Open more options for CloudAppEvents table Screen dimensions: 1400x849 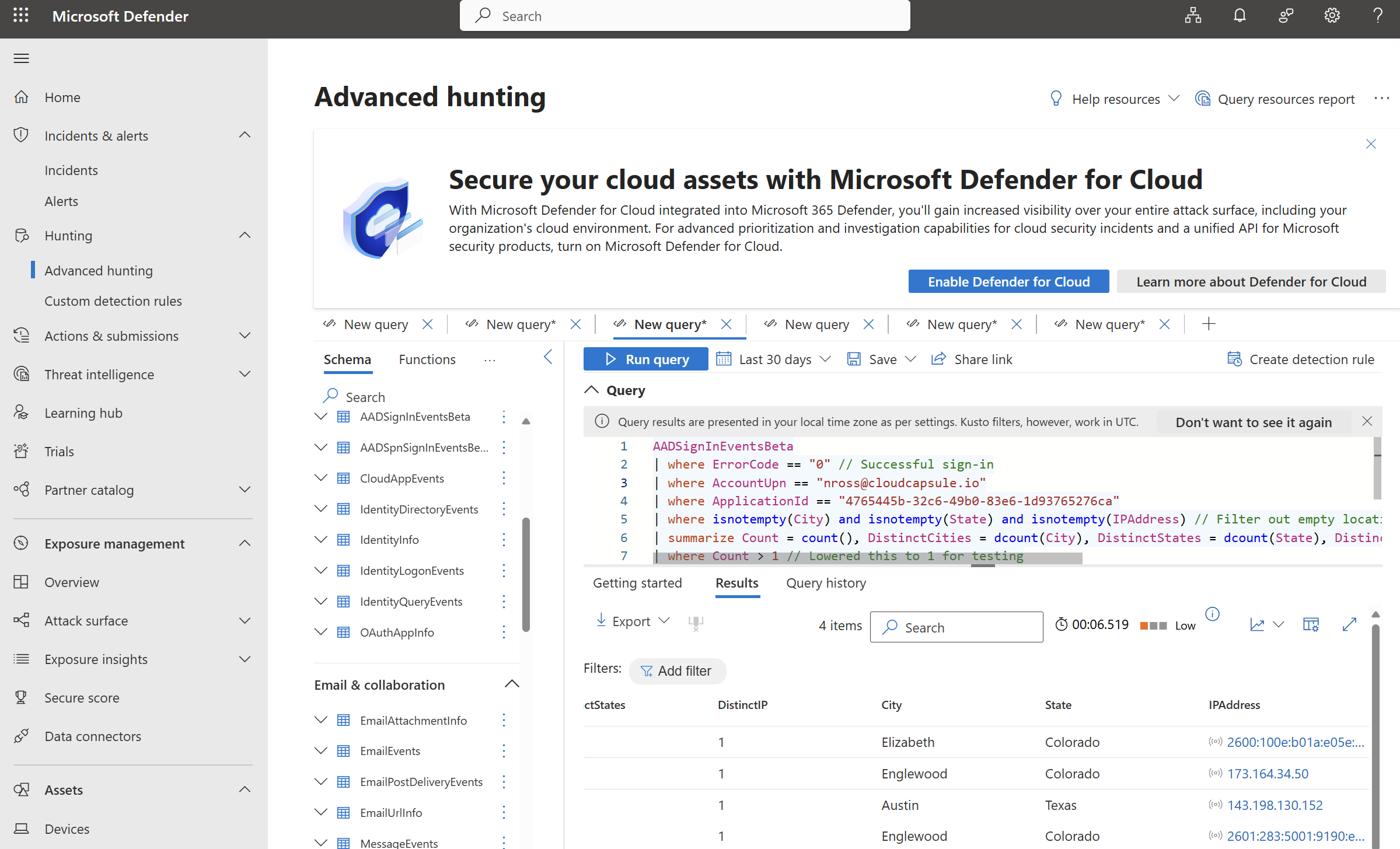click(504, 478)
